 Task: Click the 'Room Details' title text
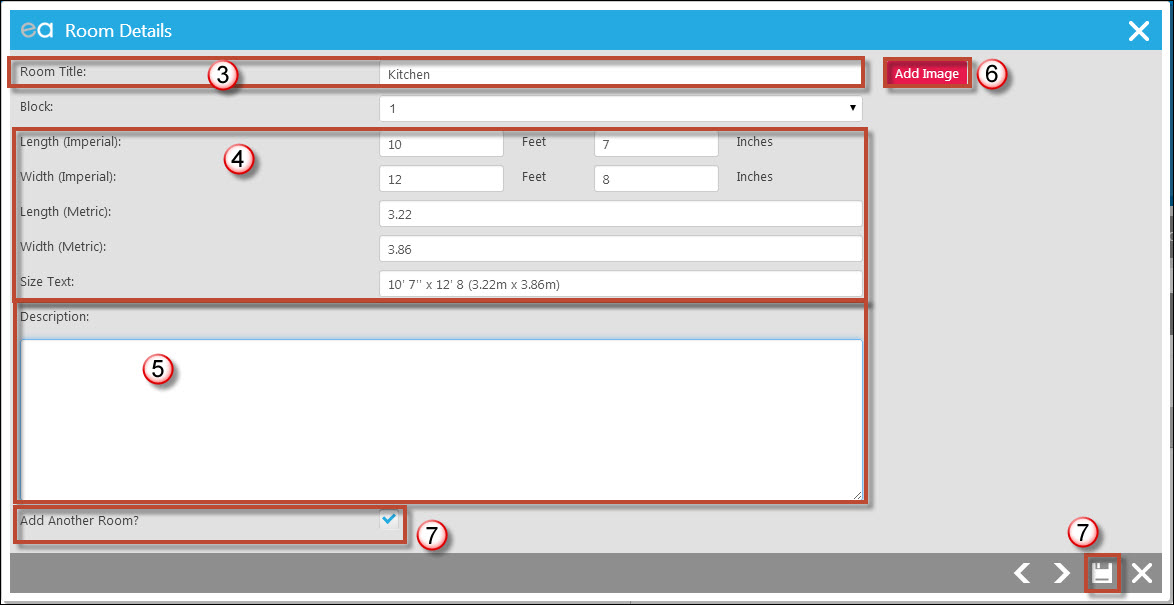118,31
